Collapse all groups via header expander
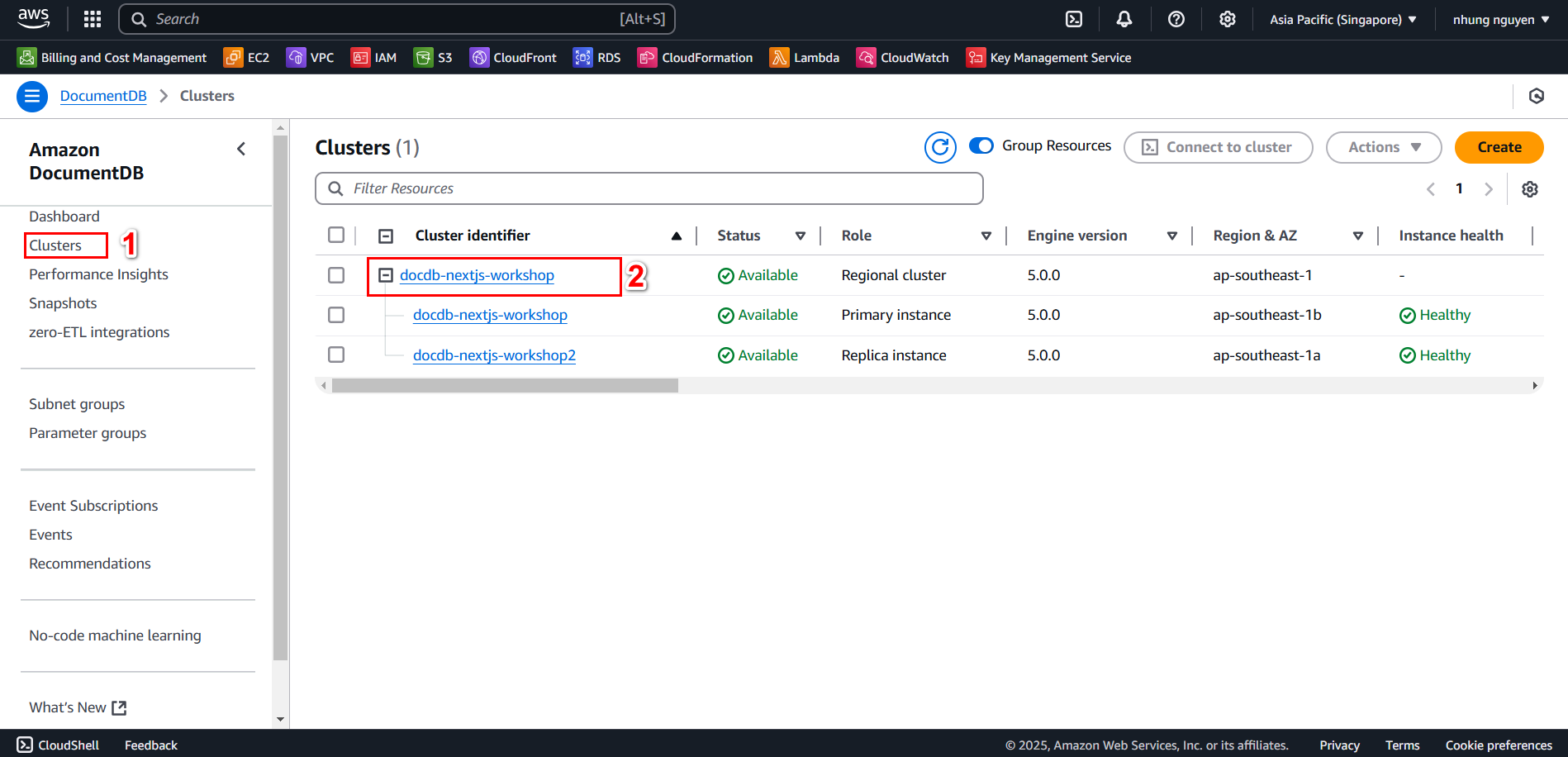Image resolution: width=1568 pixels, height=757 pixels. tap(386, 236)
